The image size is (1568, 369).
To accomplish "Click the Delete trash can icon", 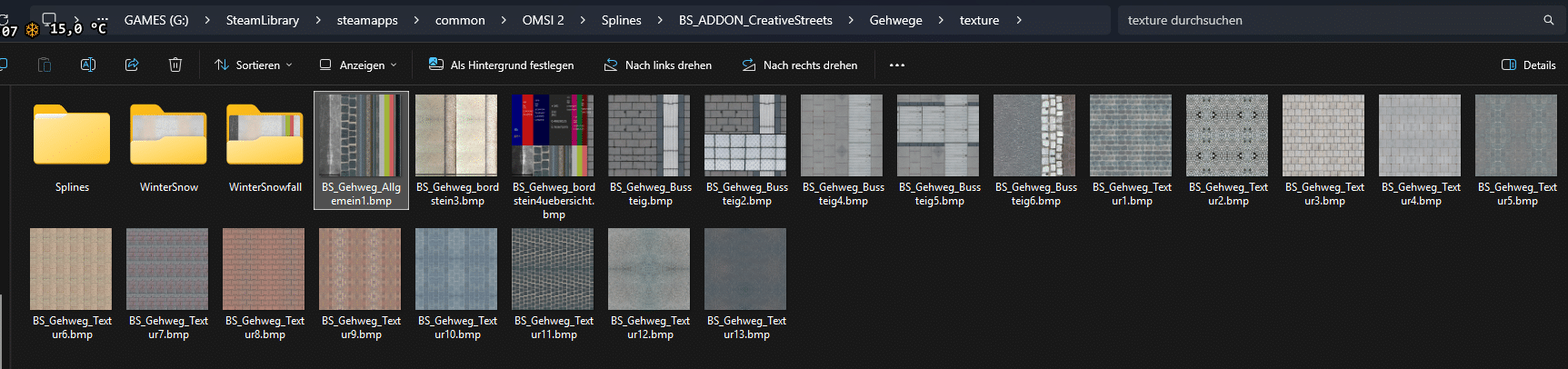I will 175,65.
